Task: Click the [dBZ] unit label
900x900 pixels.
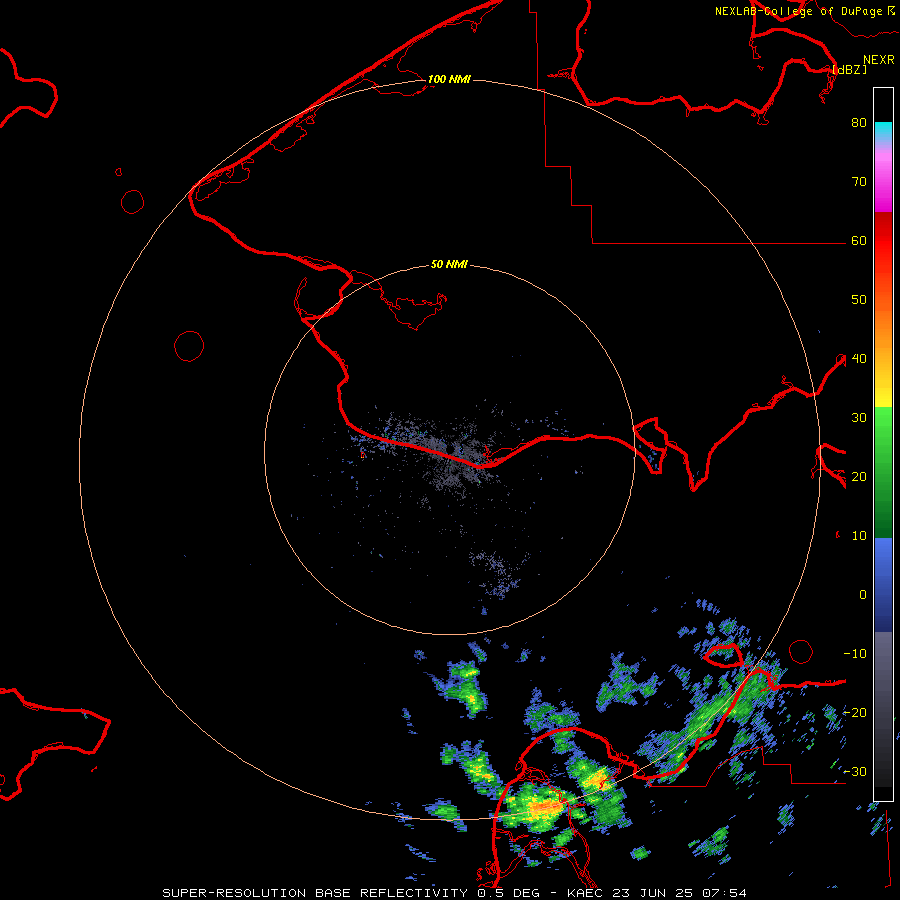Action: tap(849, 70)
